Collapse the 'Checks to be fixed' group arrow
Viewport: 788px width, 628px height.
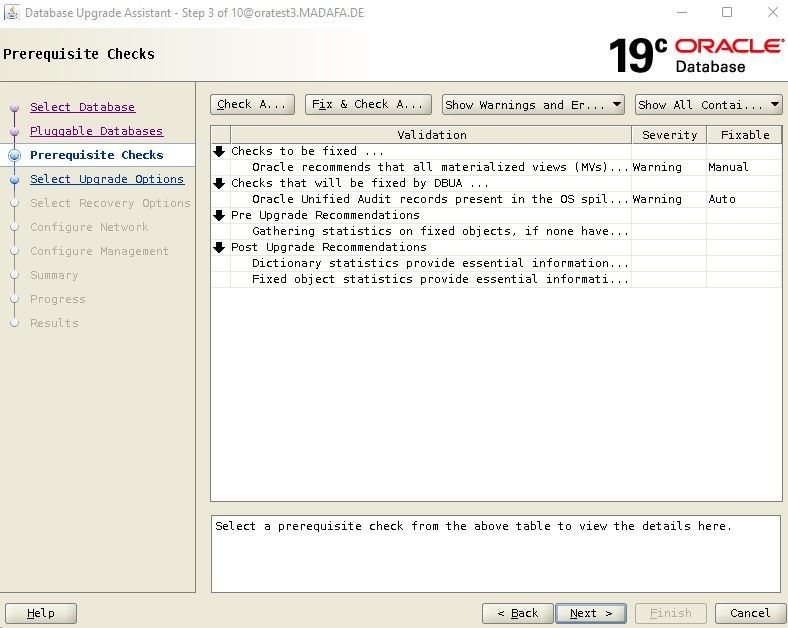(219, 151)
